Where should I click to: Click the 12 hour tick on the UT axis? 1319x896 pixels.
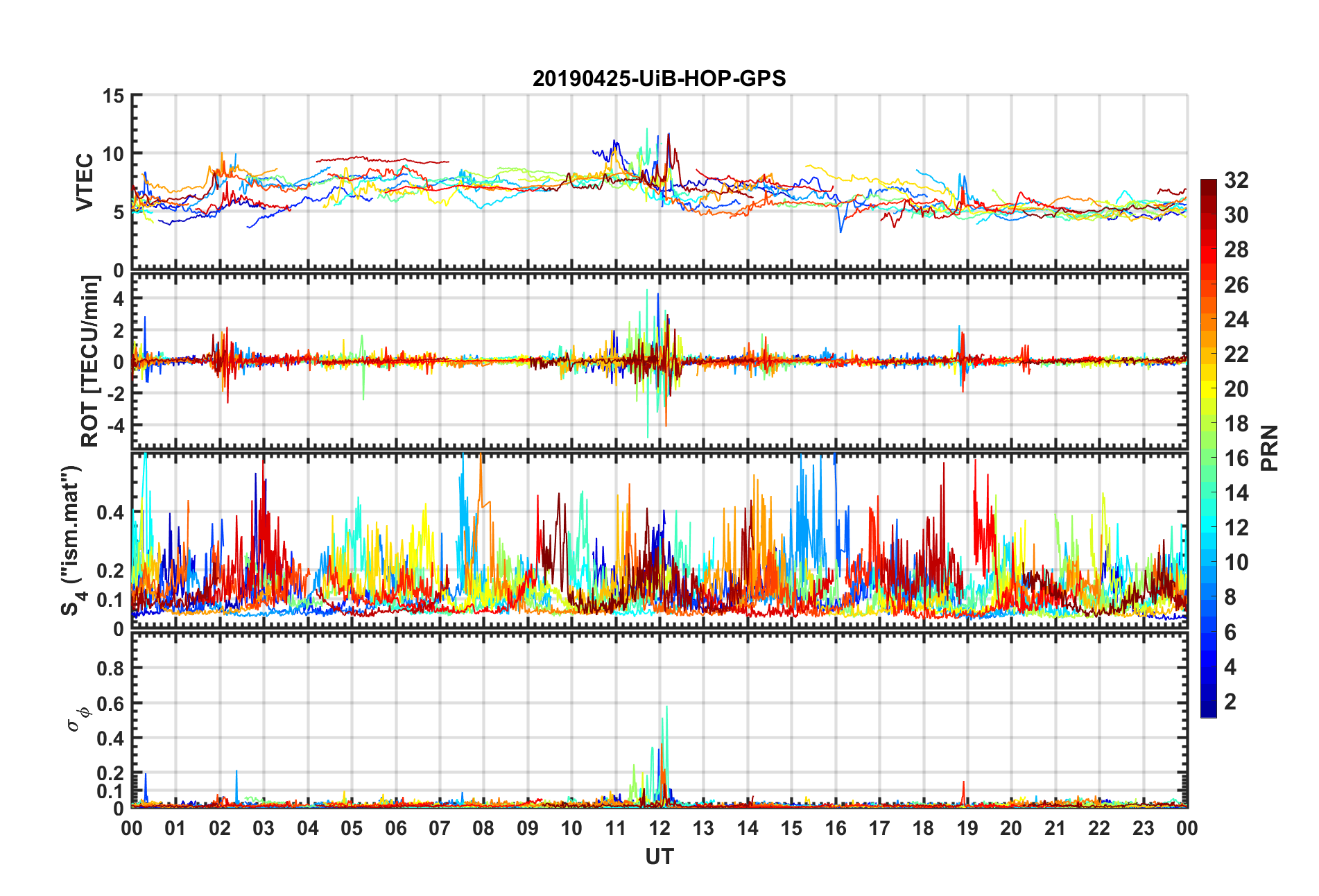(x=659, y=828)
